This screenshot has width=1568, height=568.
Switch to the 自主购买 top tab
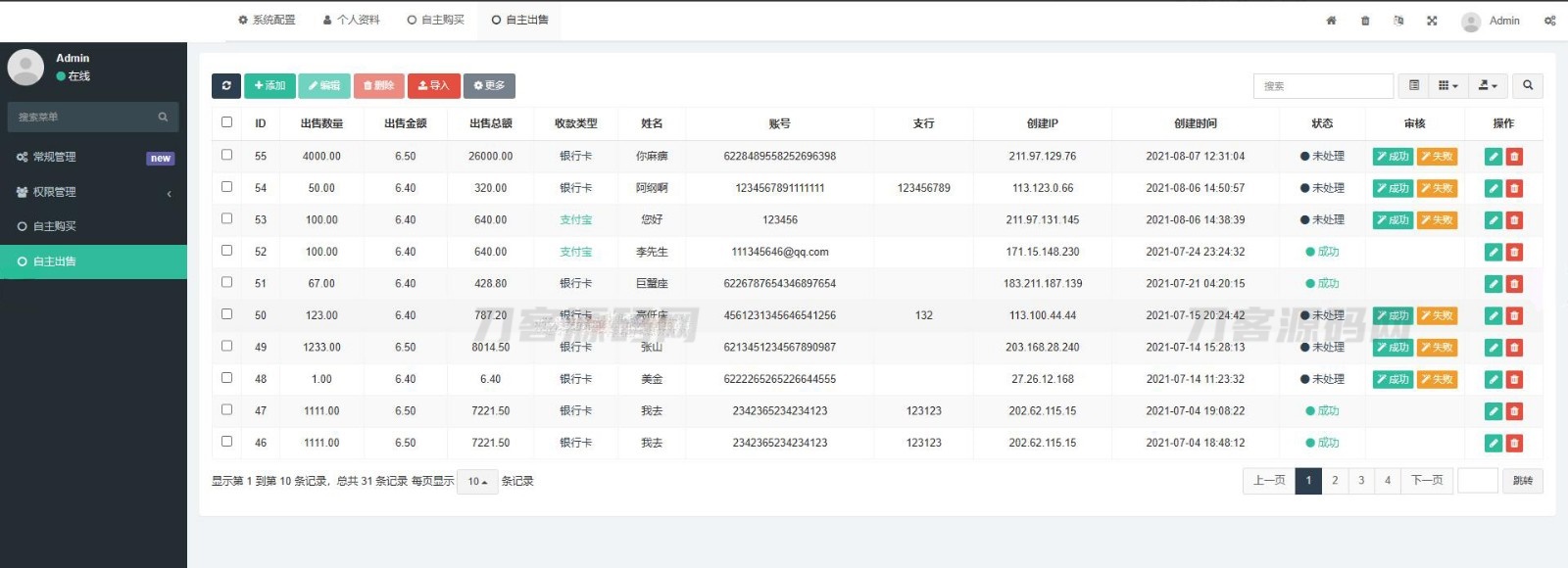click(436, 20)
